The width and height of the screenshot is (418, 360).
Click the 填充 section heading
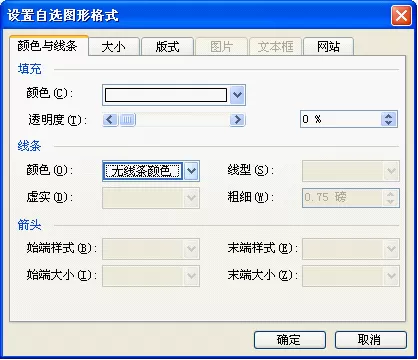point(30,69)
